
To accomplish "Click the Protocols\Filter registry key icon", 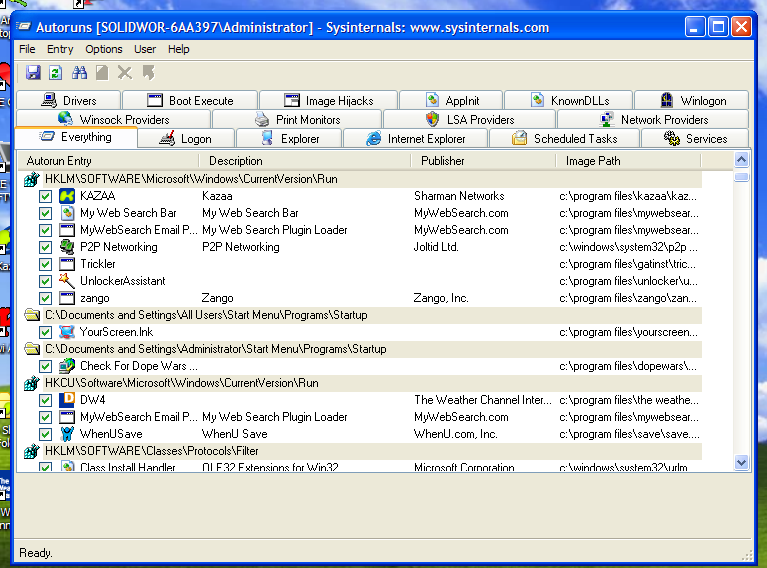I will pyautogui.click(x=32, y=451).
